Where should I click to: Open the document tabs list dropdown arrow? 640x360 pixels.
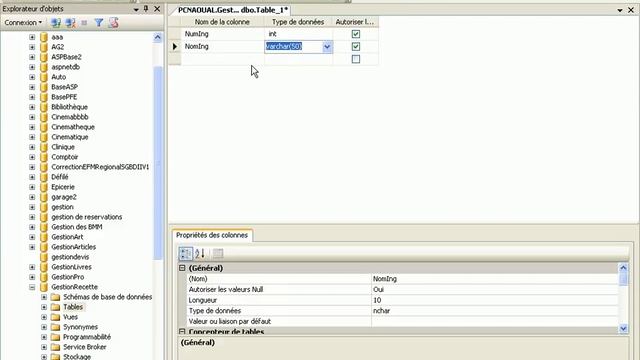pos(620,10)
